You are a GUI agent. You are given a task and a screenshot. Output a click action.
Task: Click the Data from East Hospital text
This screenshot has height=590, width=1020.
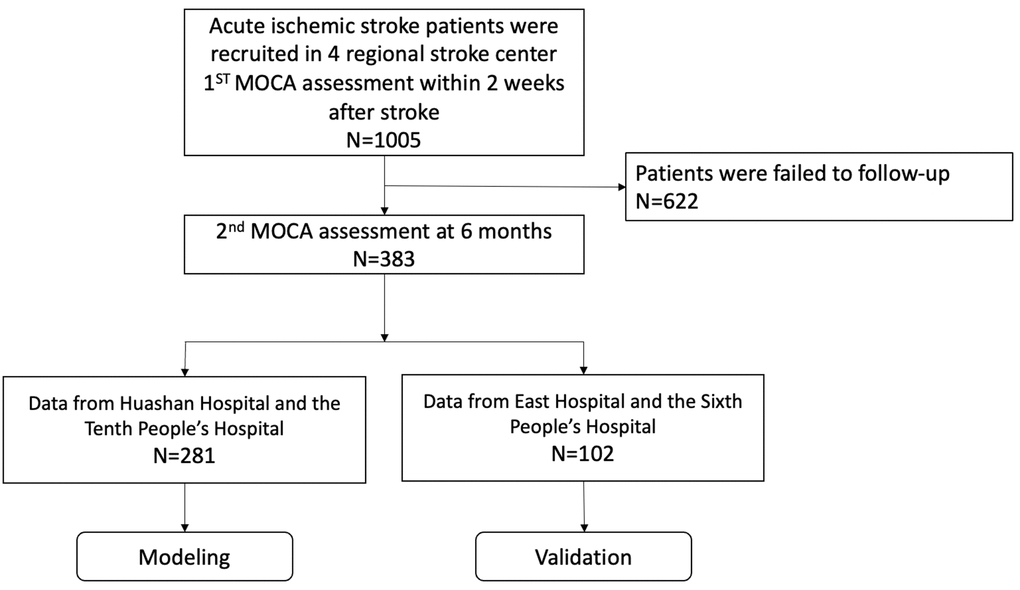[x=583, y=400]
